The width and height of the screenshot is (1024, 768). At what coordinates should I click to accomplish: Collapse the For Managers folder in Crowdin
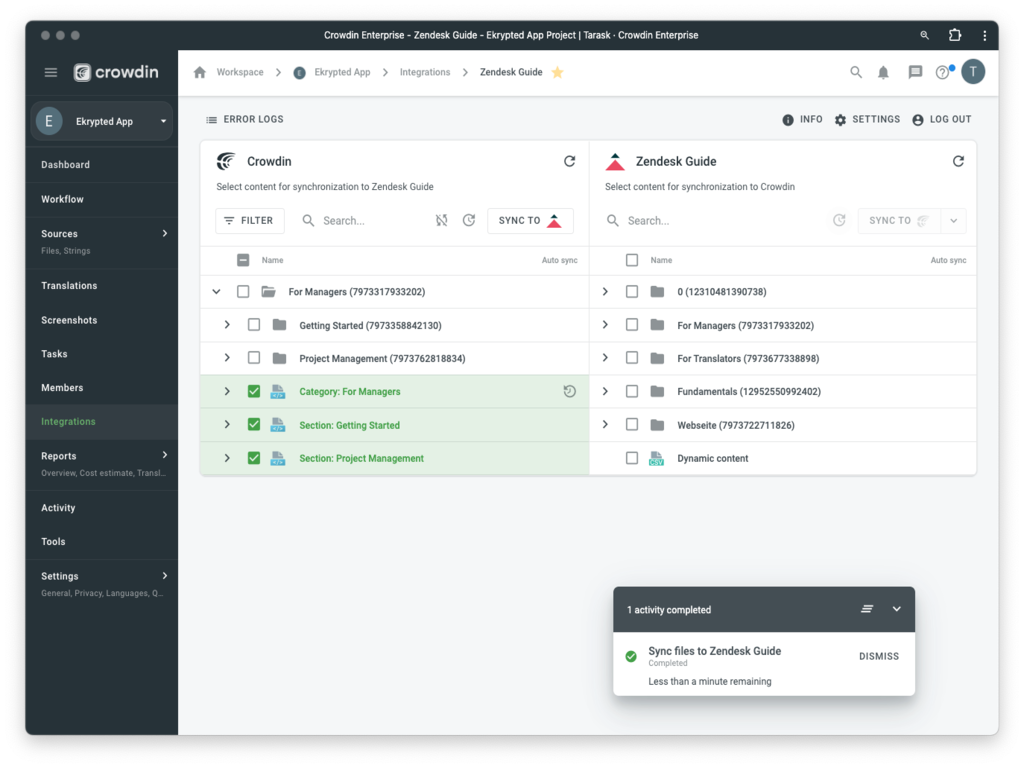tap(216, 292)
